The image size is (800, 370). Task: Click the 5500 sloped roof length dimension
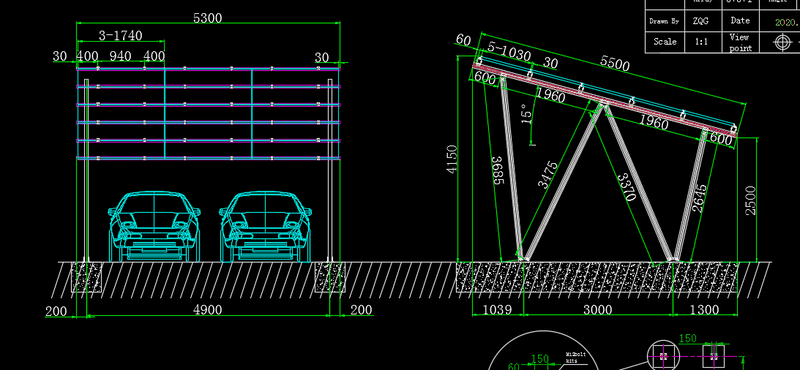coord(615,63)
